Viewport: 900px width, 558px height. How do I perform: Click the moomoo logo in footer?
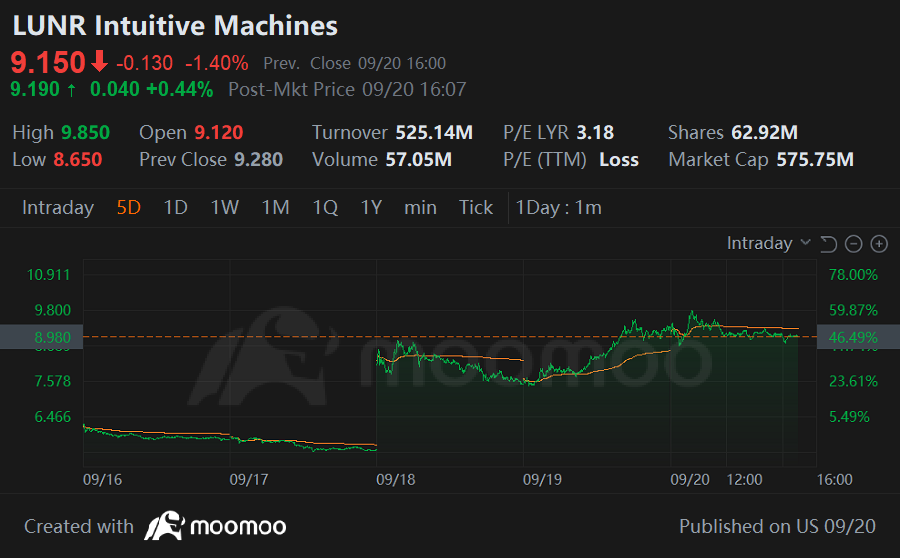pyautogui.click(x=215, y=526)
